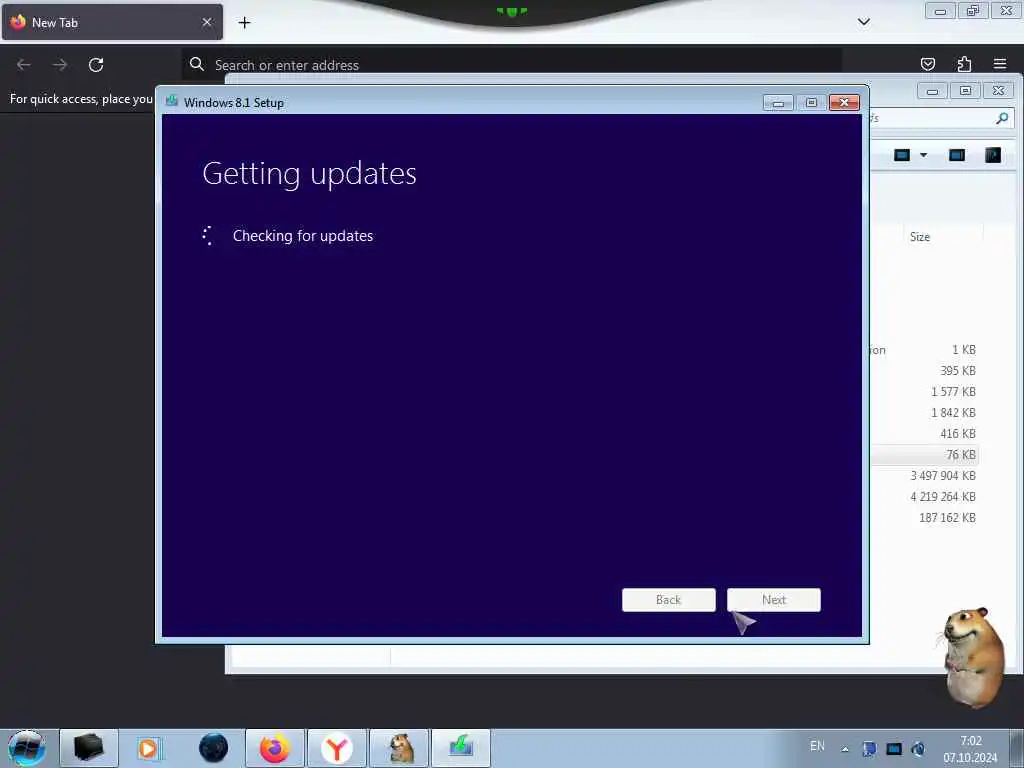Image resolution: width=1024 pixels, height=768 pixels.
Task: Click the network tray icon
Action: click(894, 749)
